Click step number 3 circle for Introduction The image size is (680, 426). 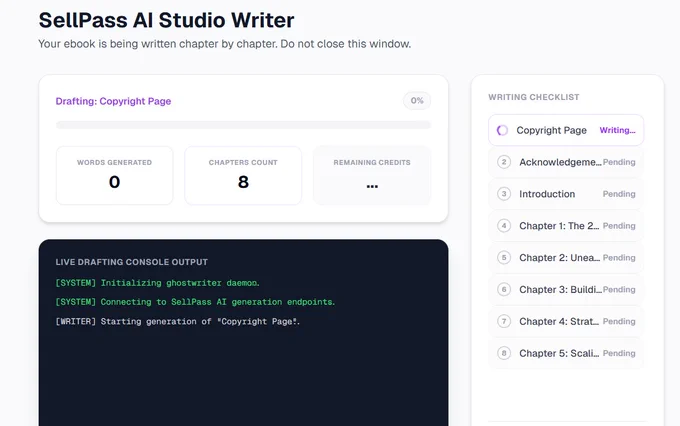click(504, 194)
